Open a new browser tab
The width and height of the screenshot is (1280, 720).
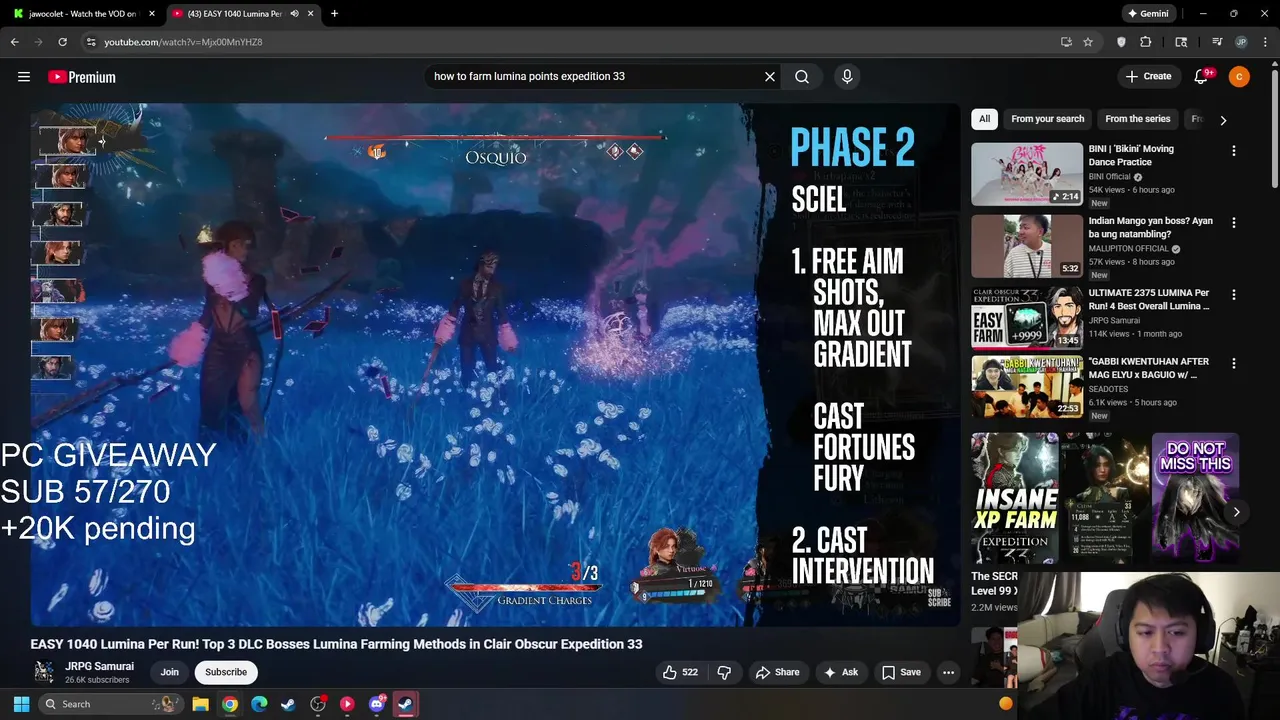point(334,13)
